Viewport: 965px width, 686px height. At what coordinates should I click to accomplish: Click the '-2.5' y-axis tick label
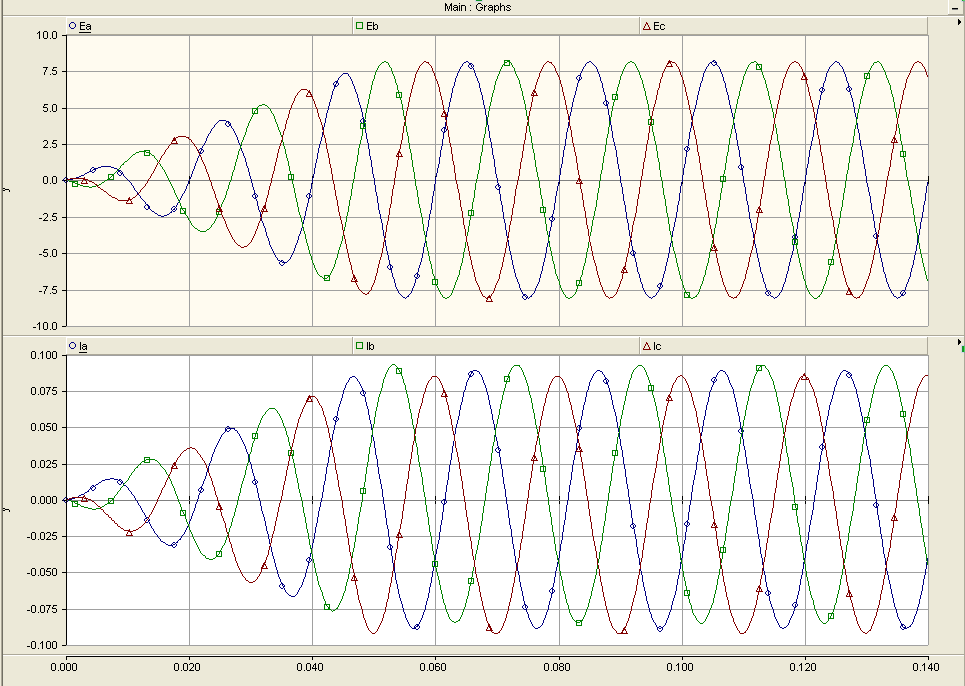click(x=48, y=217)
